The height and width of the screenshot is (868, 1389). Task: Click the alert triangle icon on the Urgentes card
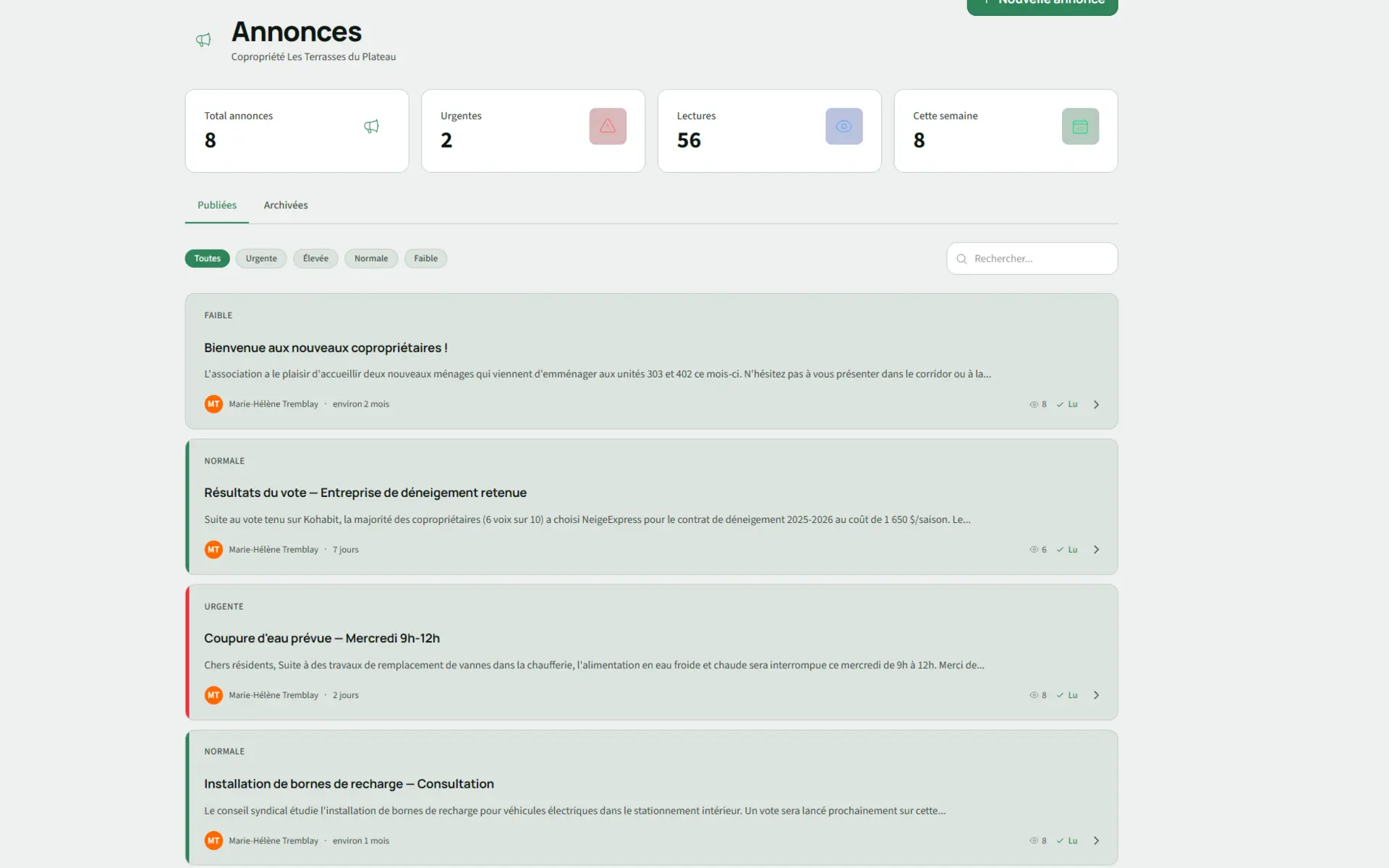[608, 126]
